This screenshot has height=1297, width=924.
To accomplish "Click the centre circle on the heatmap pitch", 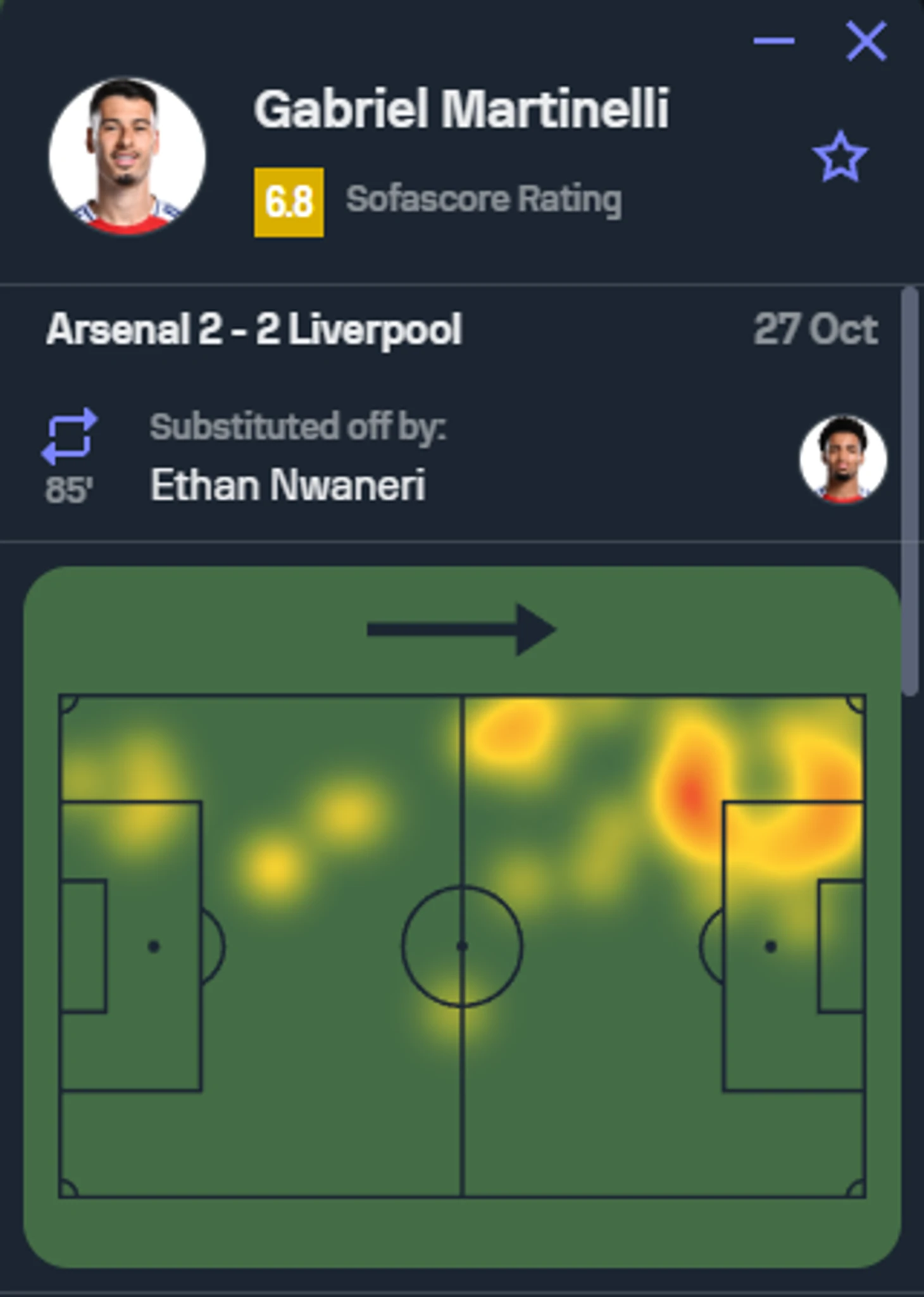I will point(462,946).
